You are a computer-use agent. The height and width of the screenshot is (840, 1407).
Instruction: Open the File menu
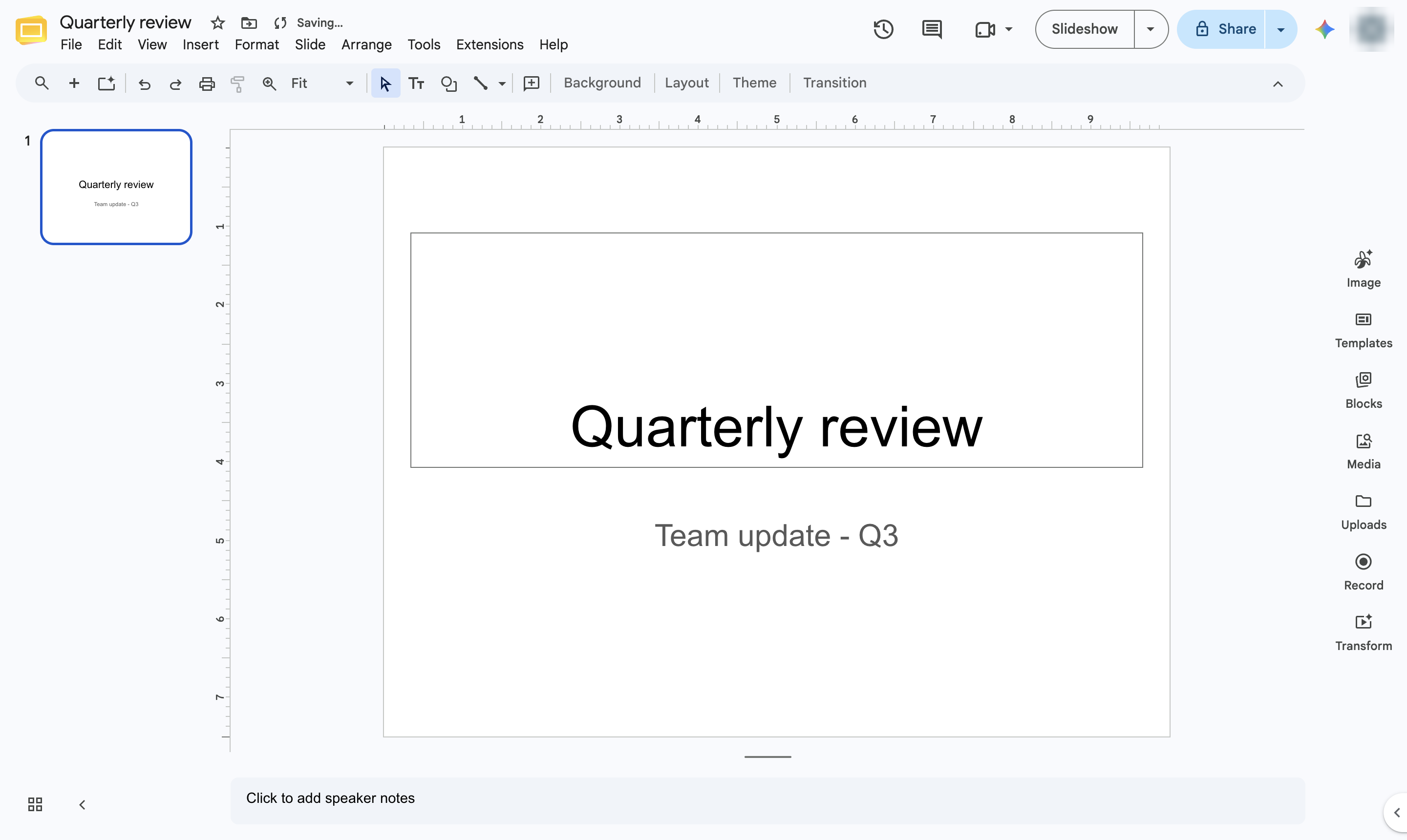(71, 45)
